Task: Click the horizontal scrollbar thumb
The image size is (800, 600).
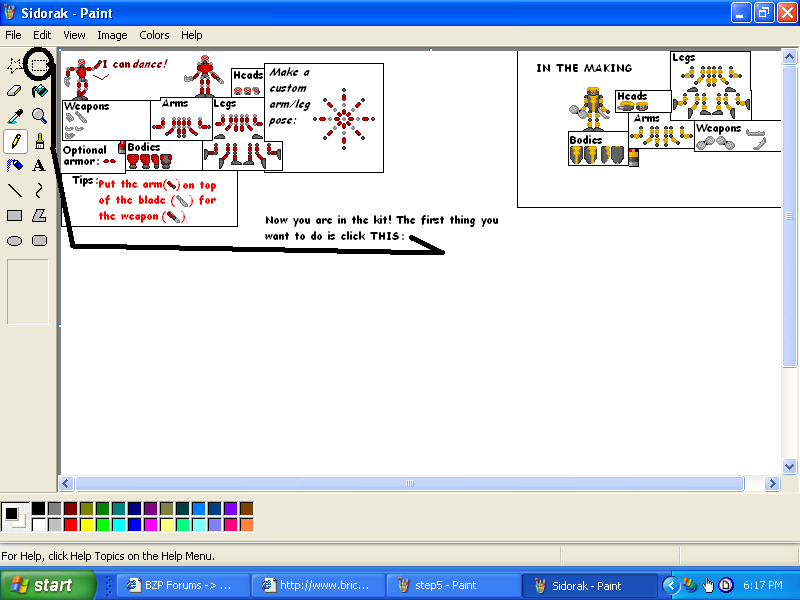Action: coord(410,484)
